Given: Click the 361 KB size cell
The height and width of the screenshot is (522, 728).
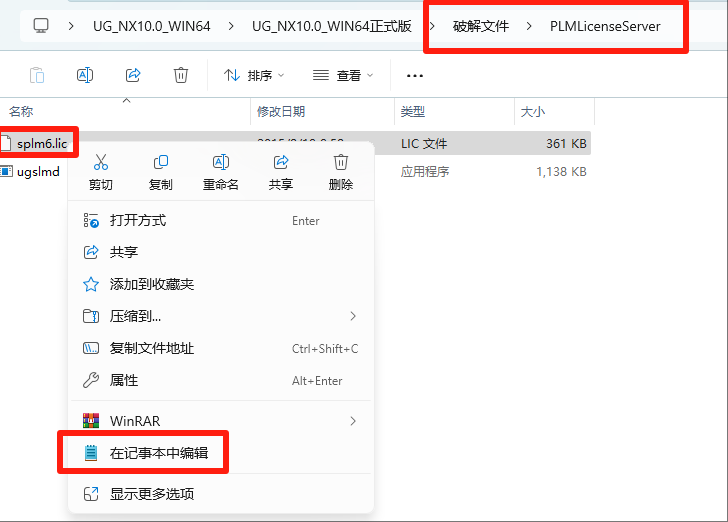Looking at the screenshot, I should pos(566,144).
